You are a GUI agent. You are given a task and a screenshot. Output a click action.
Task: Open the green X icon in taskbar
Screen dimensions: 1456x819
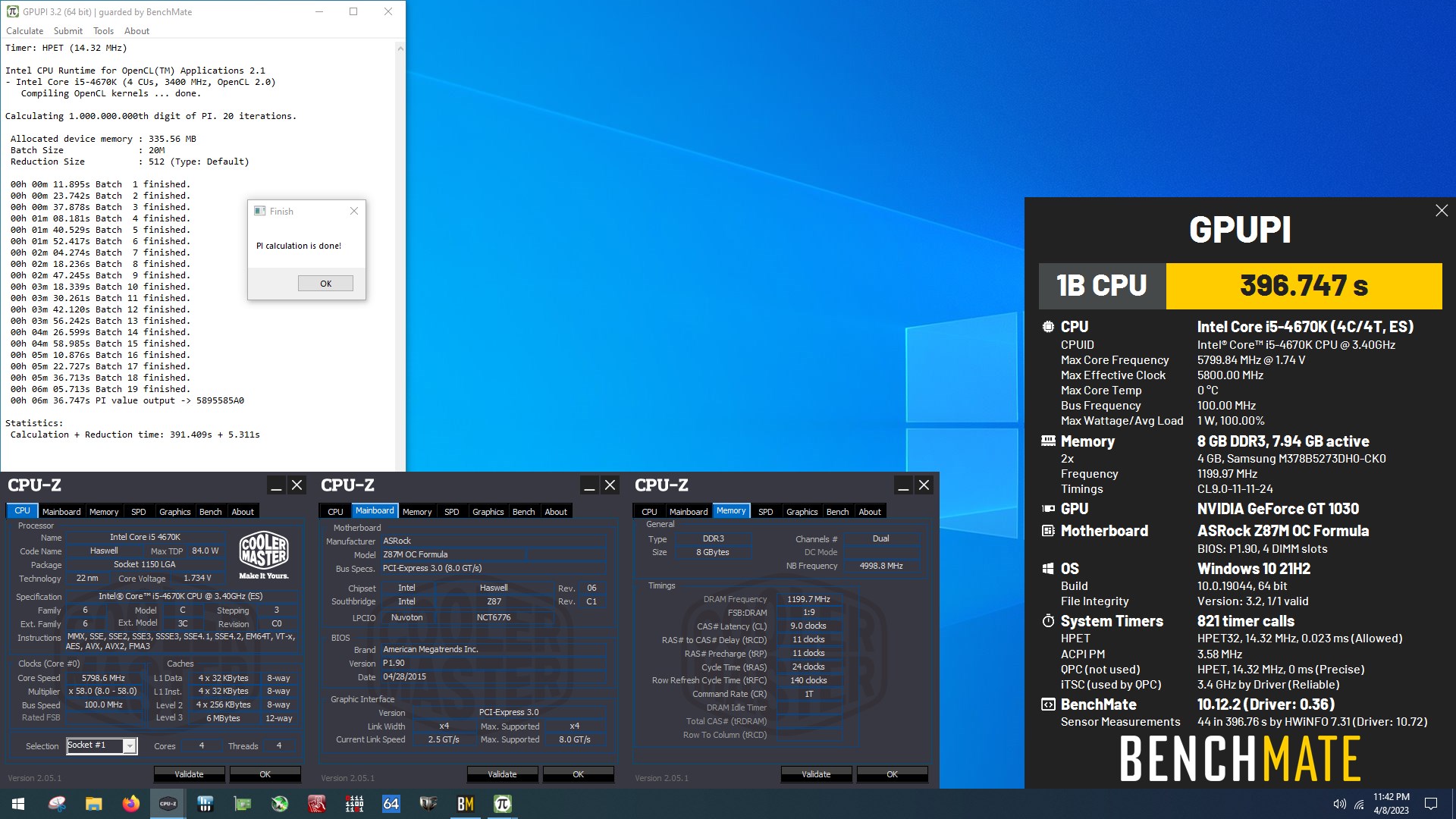click(x=279, y=804)
